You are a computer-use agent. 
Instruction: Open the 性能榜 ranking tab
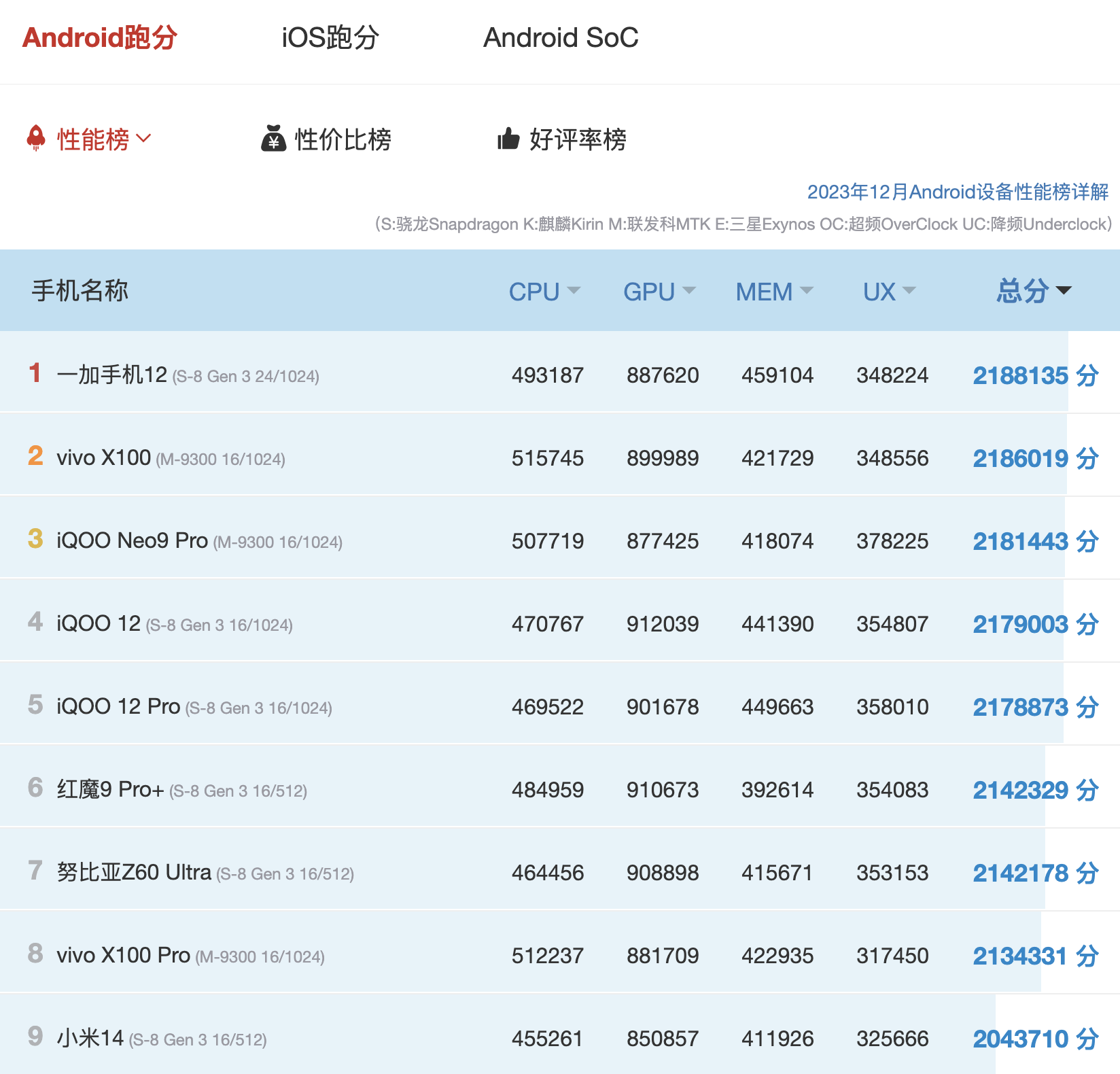(93, 139)
